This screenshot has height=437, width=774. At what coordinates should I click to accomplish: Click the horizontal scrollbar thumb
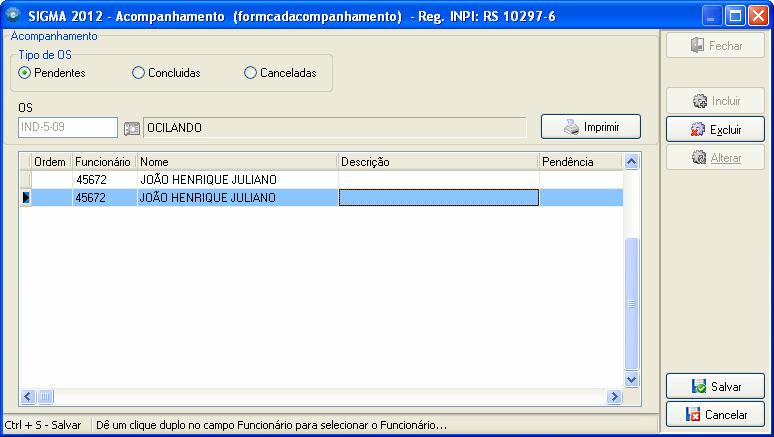45,397
